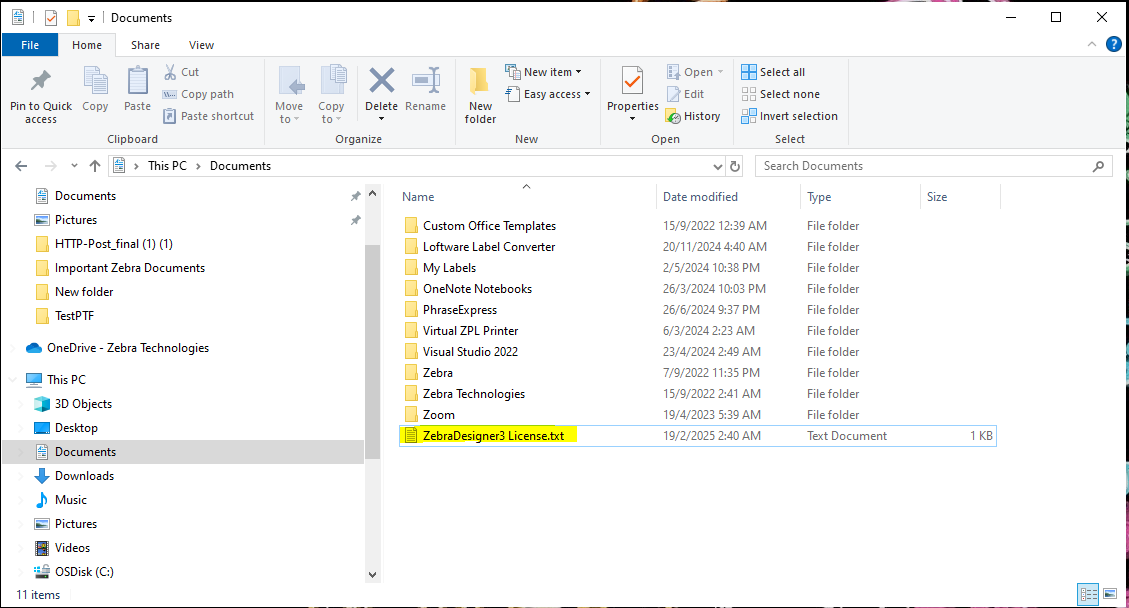Switch to the Home ribbon tab

tap(87, 45)
